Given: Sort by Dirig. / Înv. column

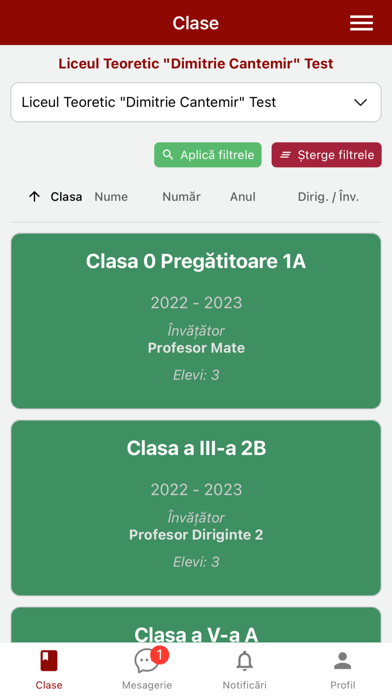Looking at the screenshot, I should pyautogui.click(x=328, y=197).
